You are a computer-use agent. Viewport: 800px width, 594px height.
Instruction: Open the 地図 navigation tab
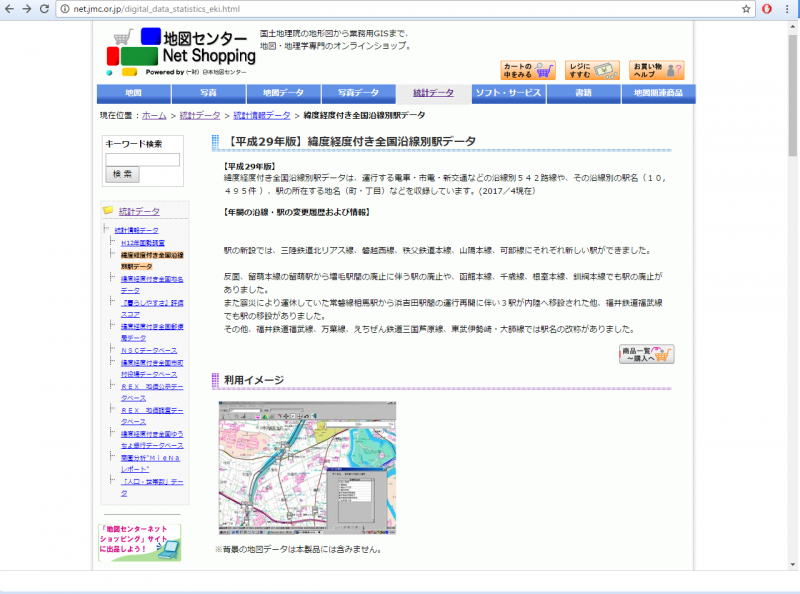click(133, 93)
